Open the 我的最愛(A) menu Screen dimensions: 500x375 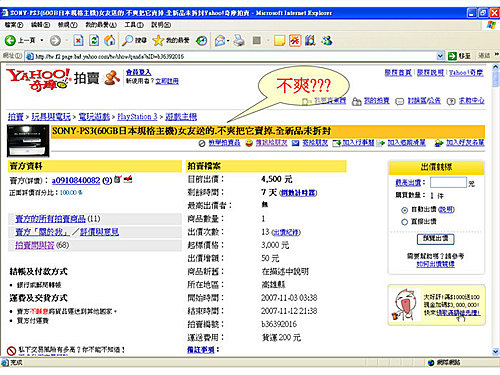coord(101,25)
